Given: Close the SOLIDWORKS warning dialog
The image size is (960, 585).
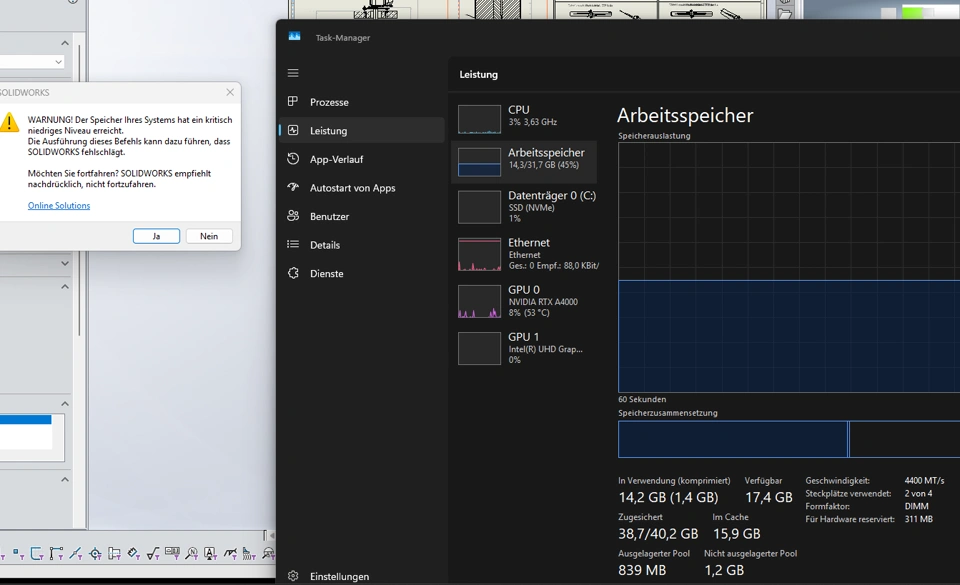Looking at the screenshot, I should point(230,92).
